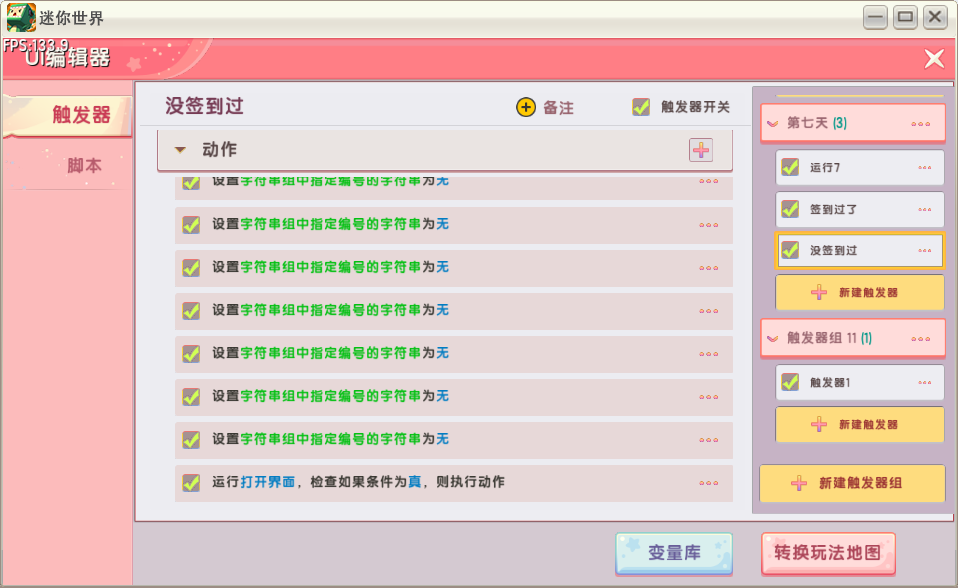The image size is (958, 588).
Task: Maximize the 迷你世界 window
Action: pos(905,17)
